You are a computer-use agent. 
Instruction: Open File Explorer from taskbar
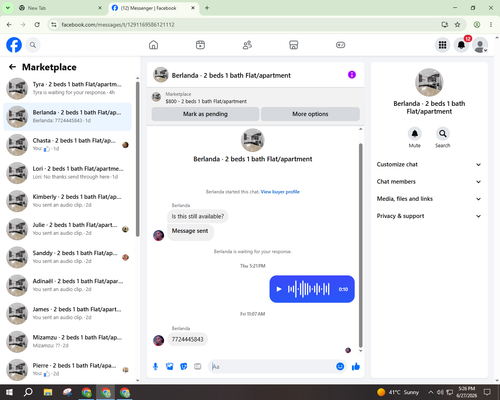click(x=48, y=392)
